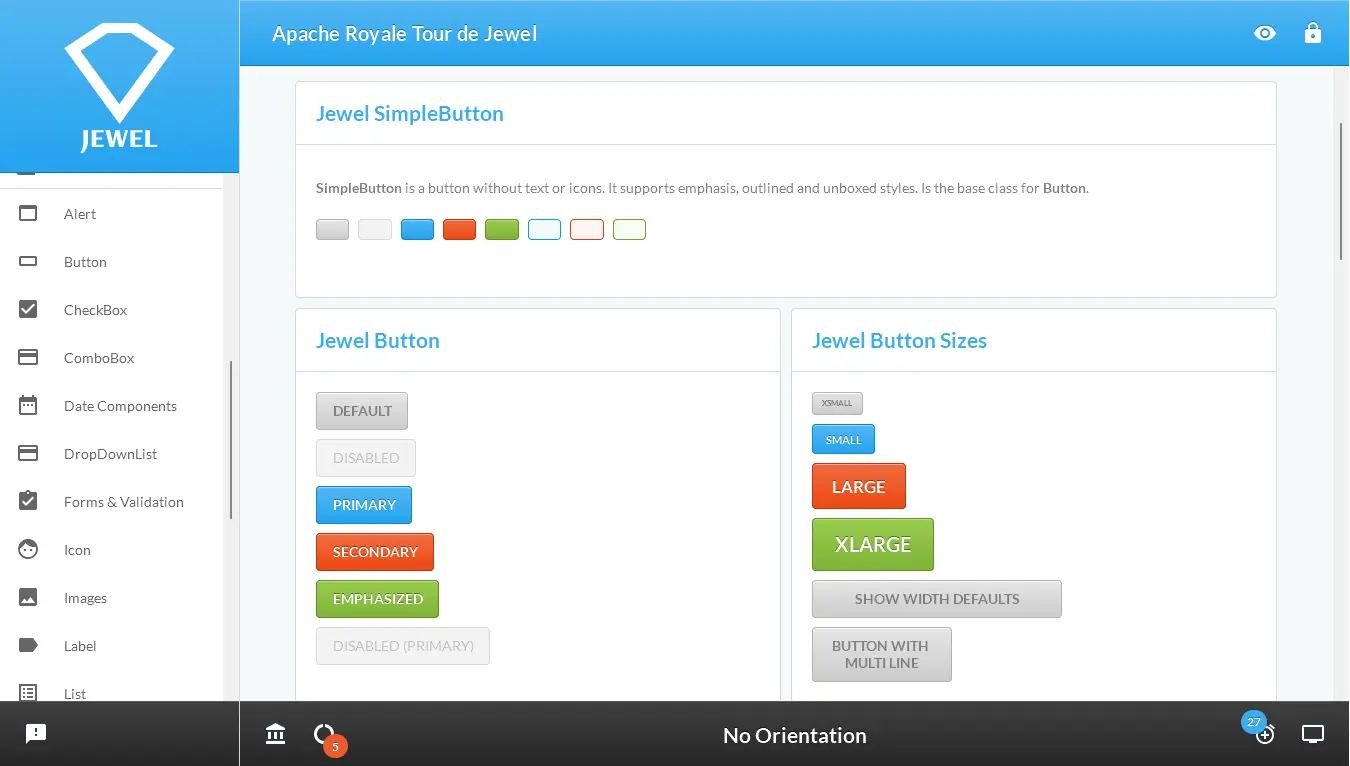Click the blue-outlined SimpleButton
This screenshot has height=766, width=1350.
point(545,229)
